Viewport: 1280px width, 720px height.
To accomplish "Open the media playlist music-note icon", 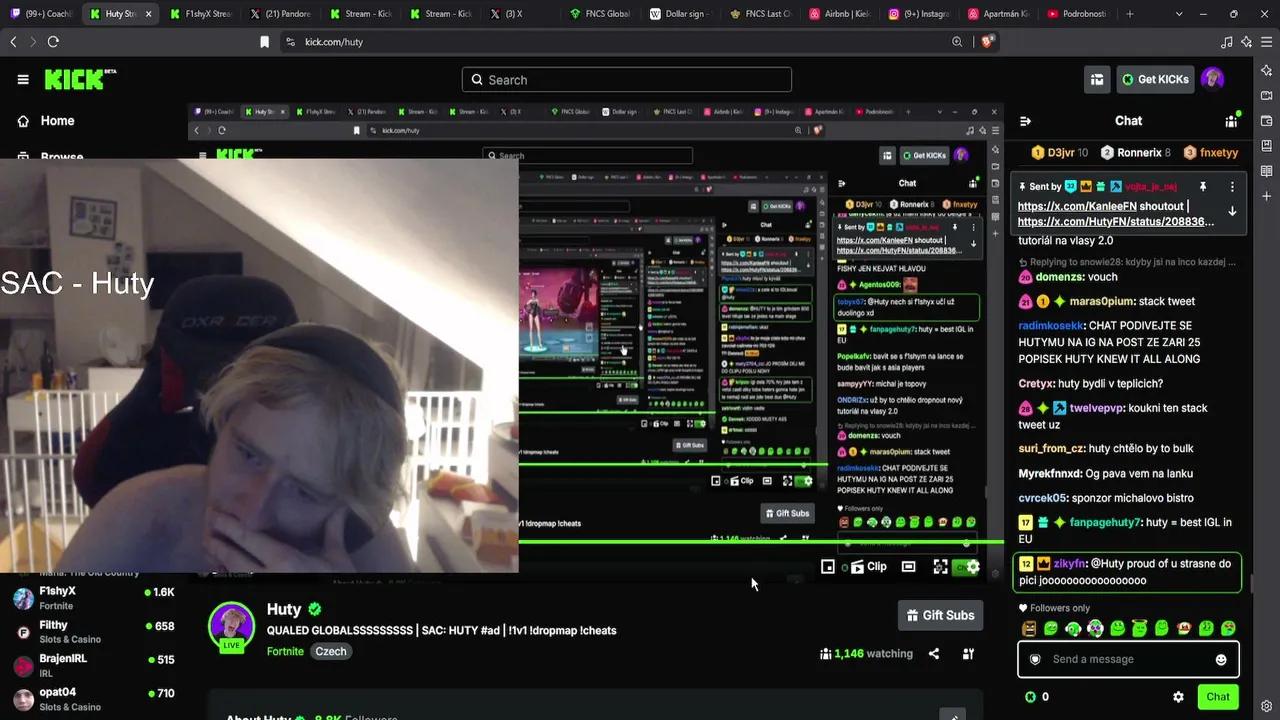I will tap(1226, 42).
